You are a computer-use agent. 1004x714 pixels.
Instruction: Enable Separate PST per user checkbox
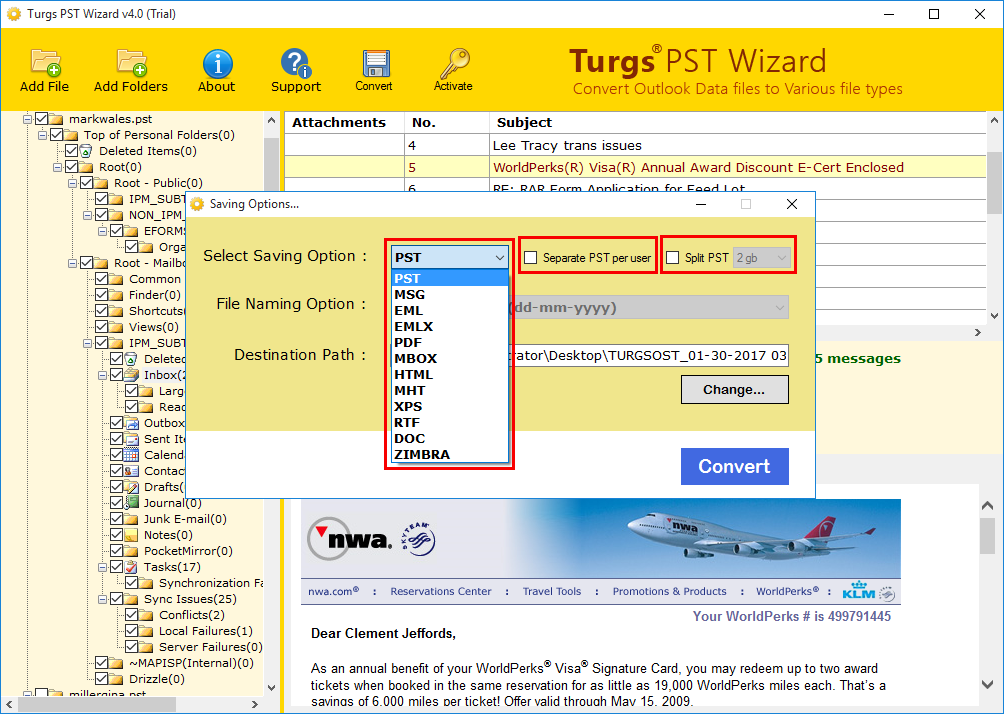click(531, 257)
